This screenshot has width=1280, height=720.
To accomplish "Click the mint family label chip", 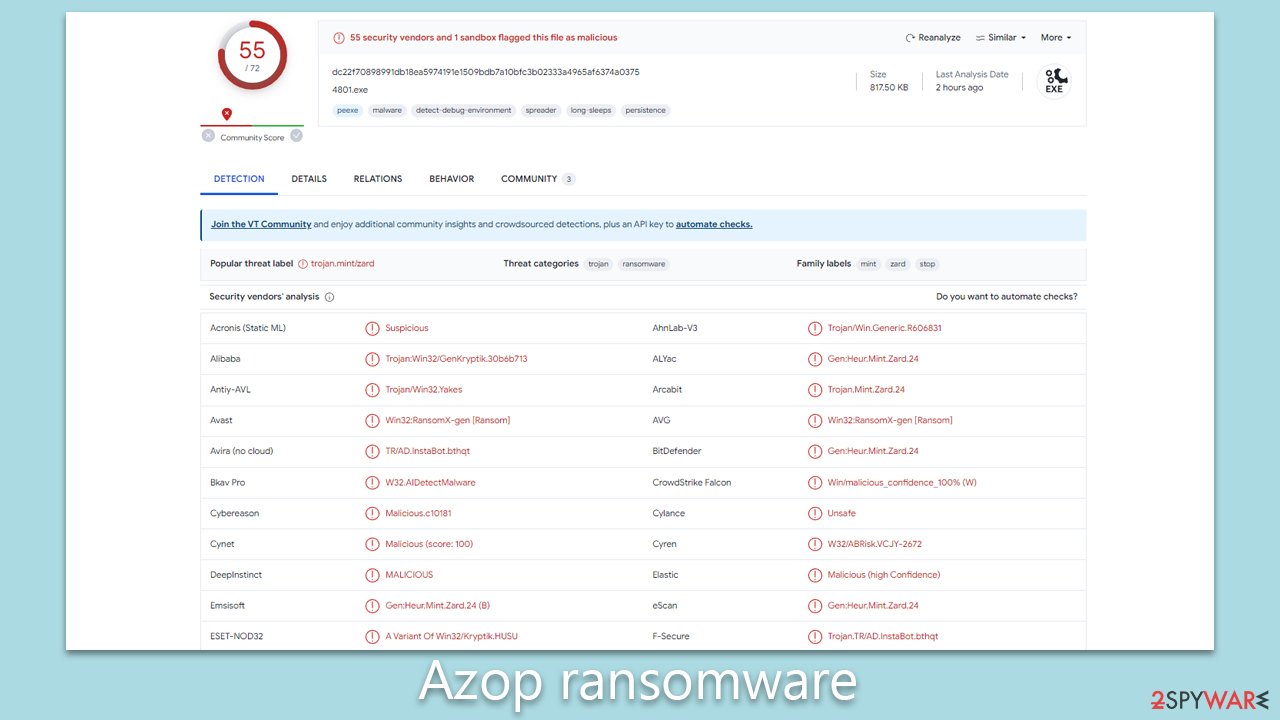I will pyautogui.click(x=869, y=264).
